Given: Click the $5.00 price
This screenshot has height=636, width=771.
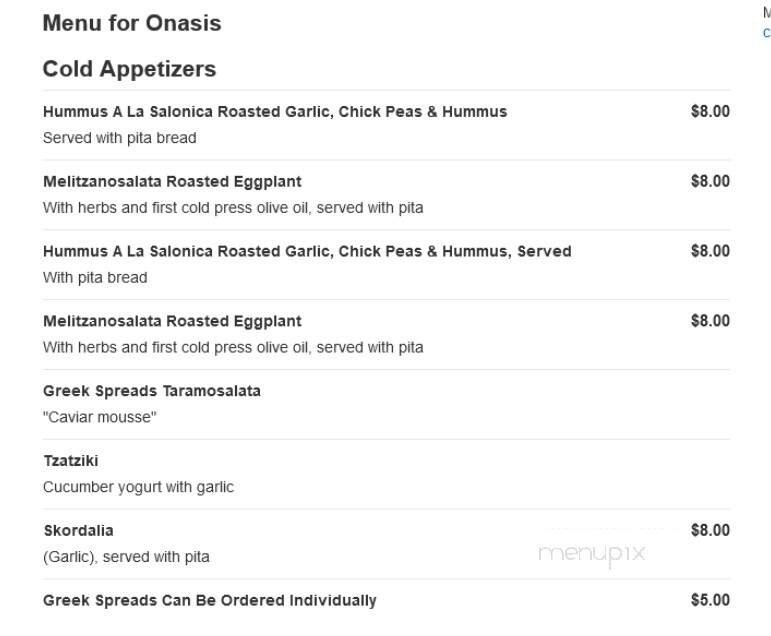Looking at the screenshot, I should [x=710, y=601].
